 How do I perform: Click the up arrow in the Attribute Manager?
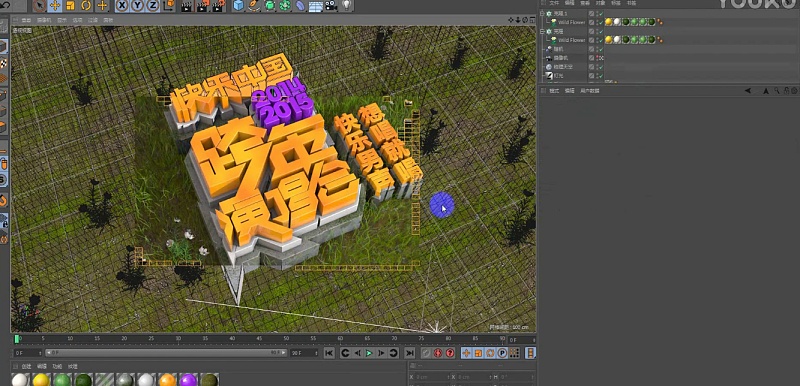pyautogui.click(x=766, y=91)
